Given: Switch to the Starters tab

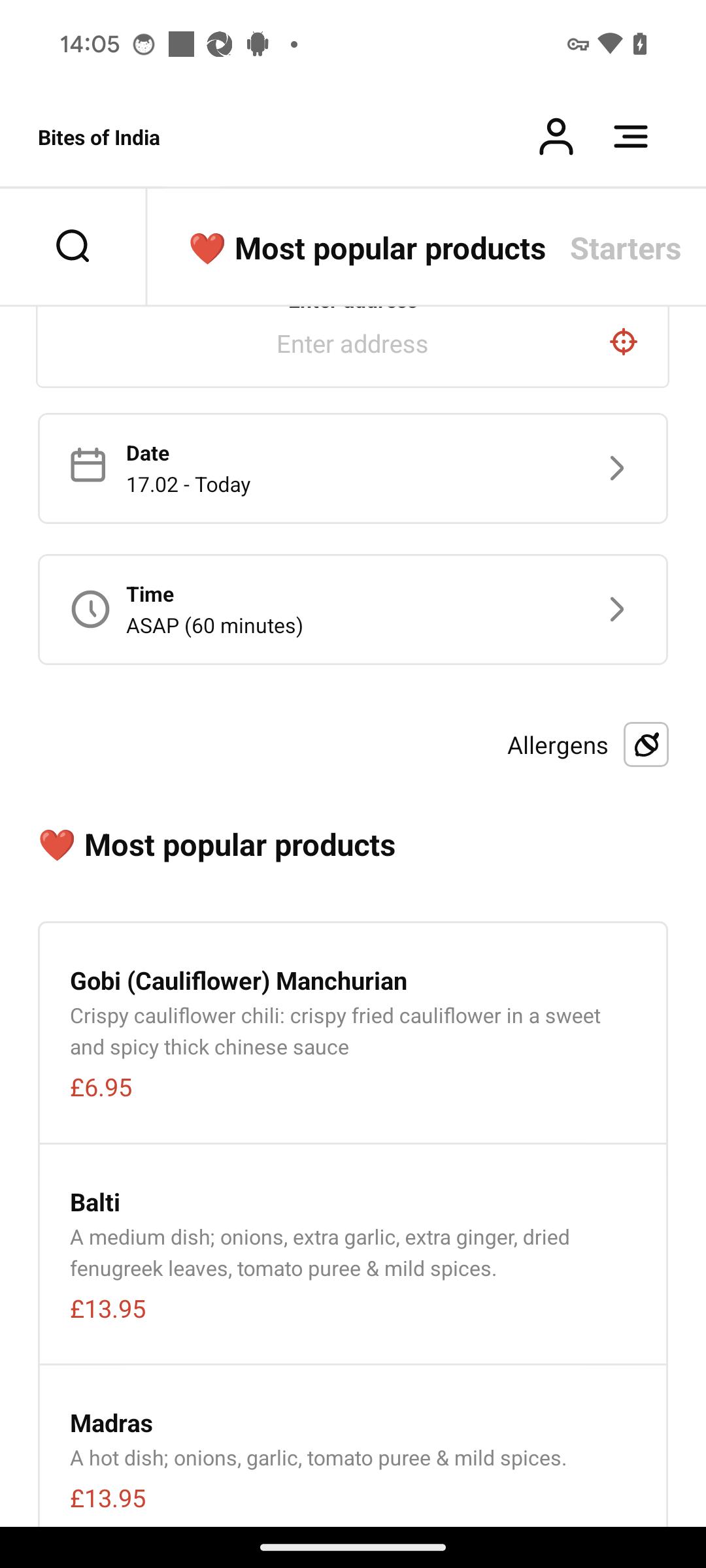Looking at the screenshot, I should pos(626,248).
